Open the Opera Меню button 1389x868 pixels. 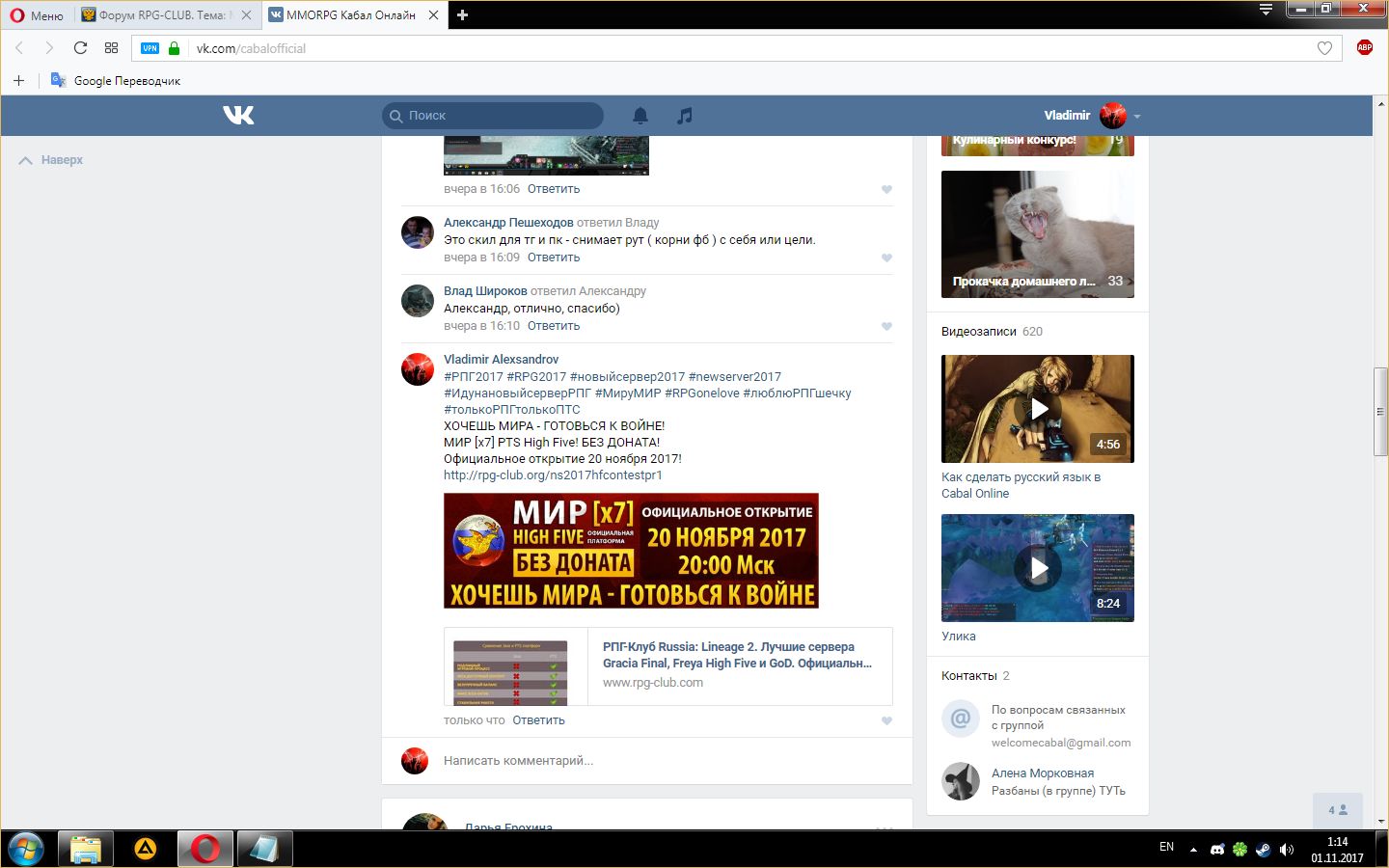coord(37,14)
